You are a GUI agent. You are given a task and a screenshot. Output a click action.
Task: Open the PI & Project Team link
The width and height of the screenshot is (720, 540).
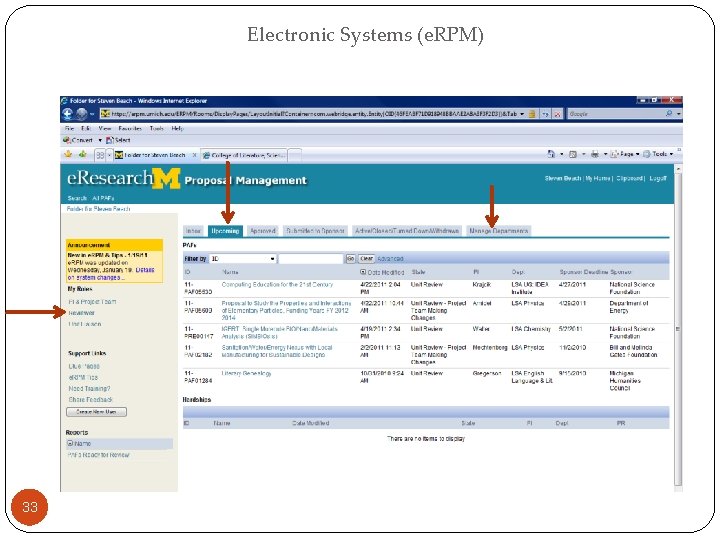pos(92,302)
